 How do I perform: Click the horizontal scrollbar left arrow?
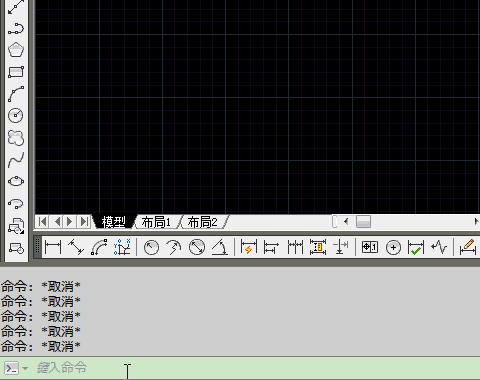[346, 222]
